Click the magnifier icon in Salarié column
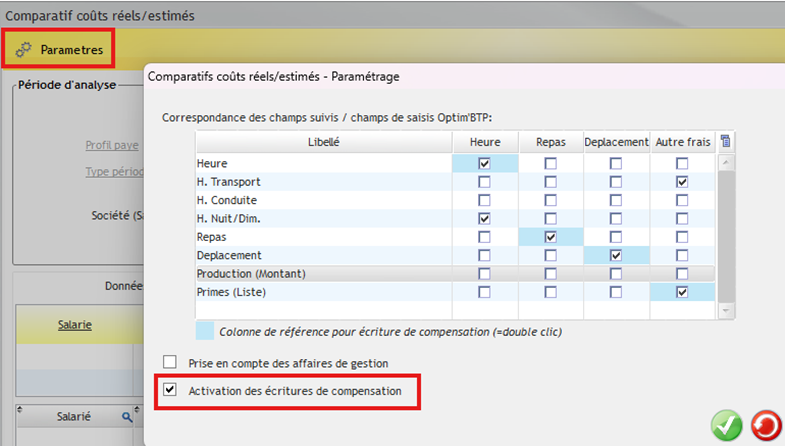The height and width of the screenshot is (446, 785). pyautogui.click(x=127, y=416)
